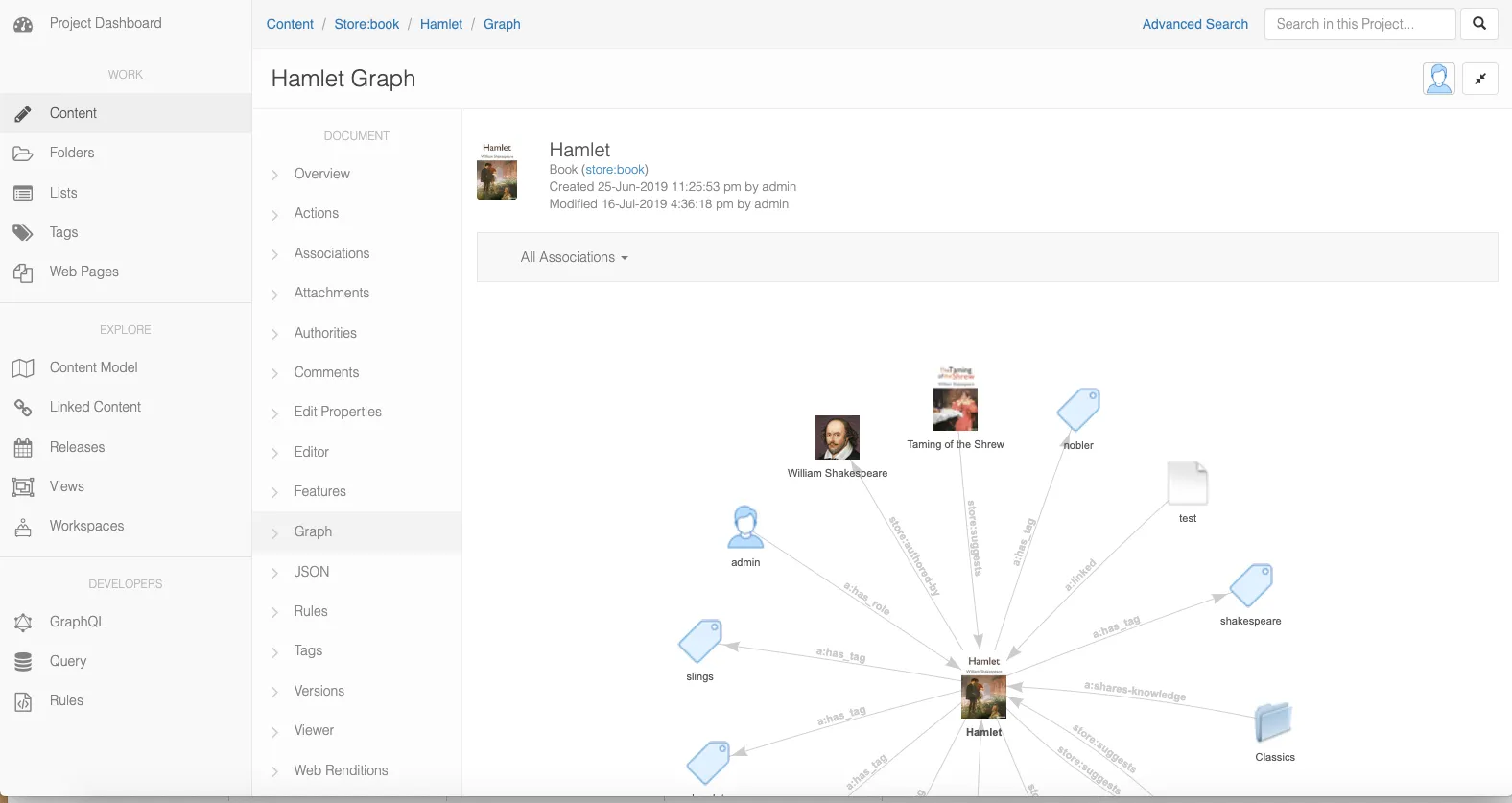
Task: Click the test document node
Action: point(1187,483)
